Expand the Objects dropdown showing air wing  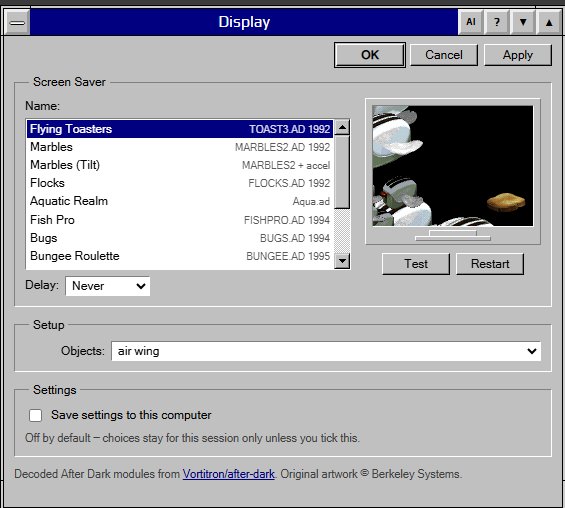click(x=326, y=351)
